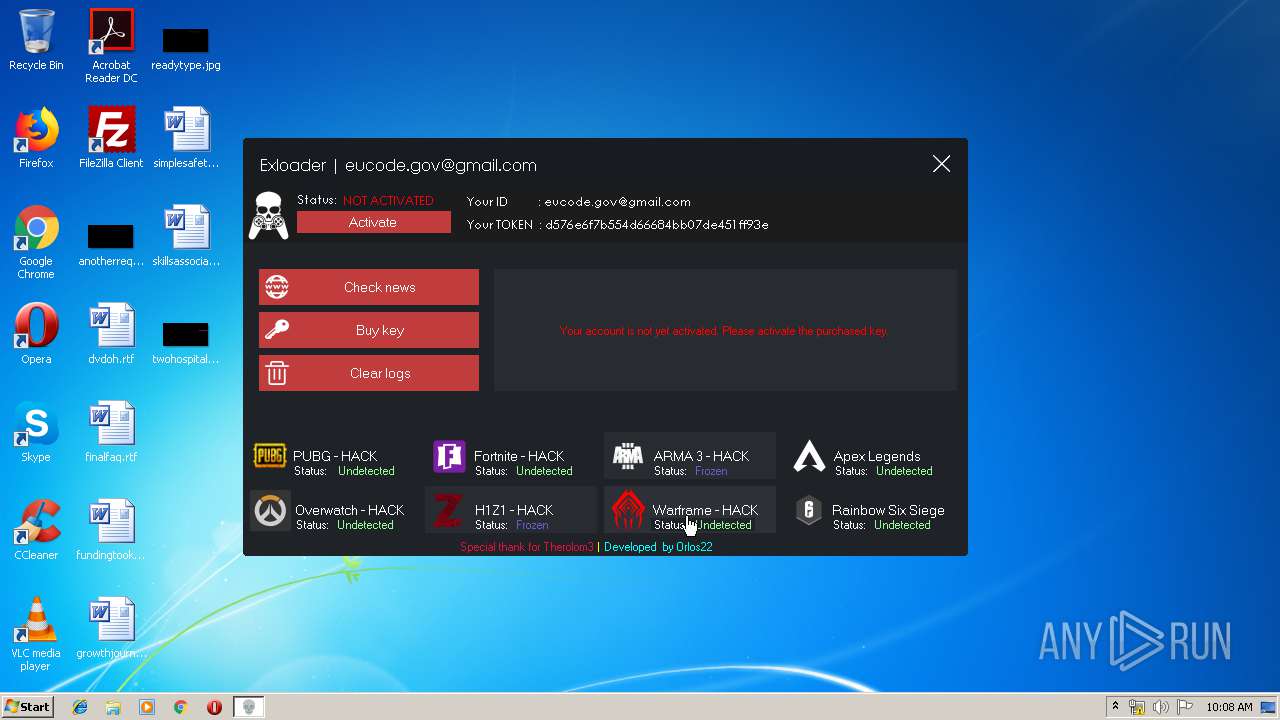Select the skillsassocia... document on desktop
This screenshot has width=1280, height=720.
(186, 236)
